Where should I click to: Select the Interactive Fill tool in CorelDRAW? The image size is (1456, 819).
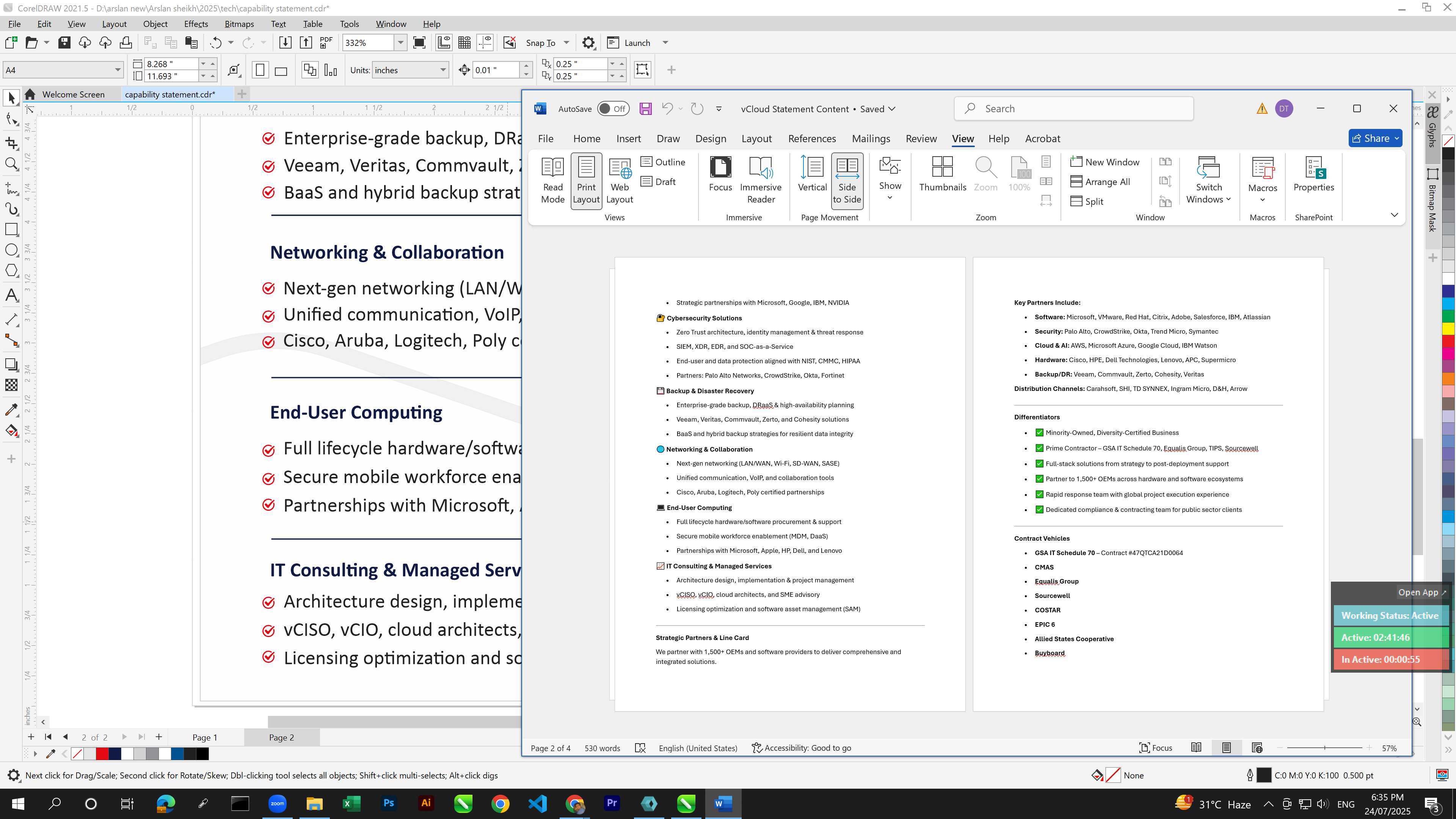(11, 431)
